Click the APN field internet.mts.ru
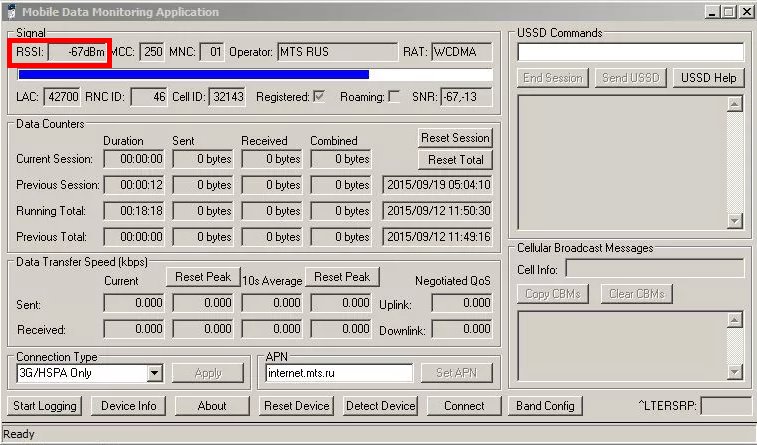The height and width of the screenshot is (445, 757). click(339, 373)
